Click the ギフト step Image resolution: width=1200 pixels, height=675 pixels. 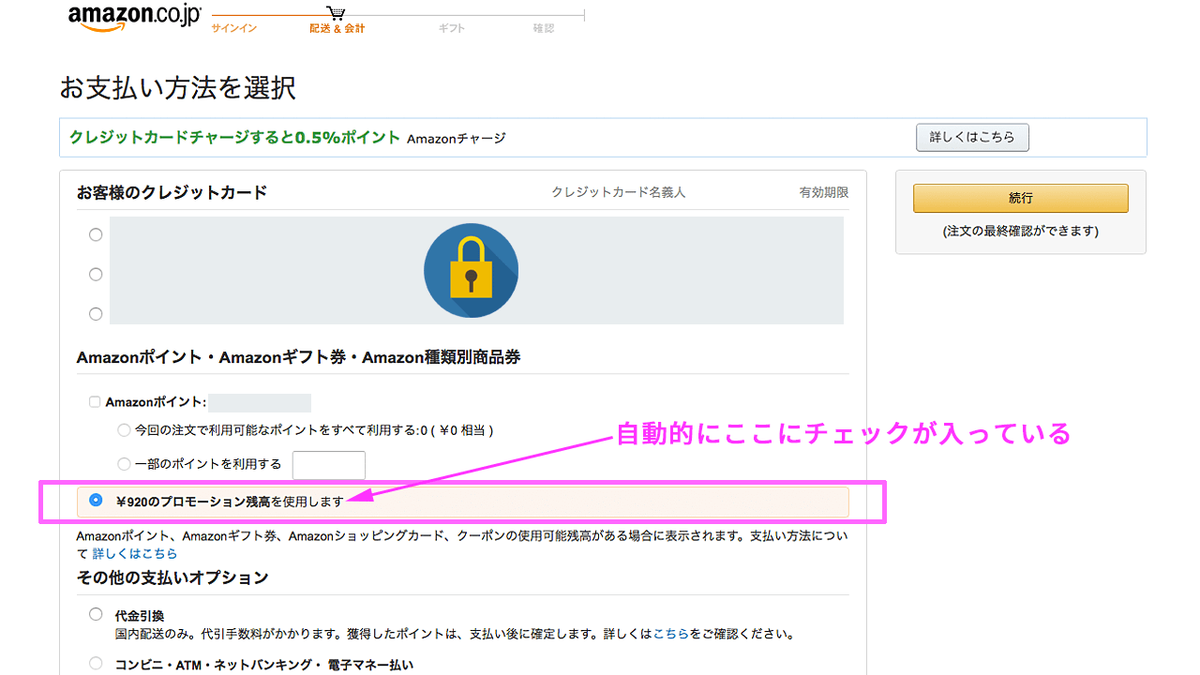point(452,29)
